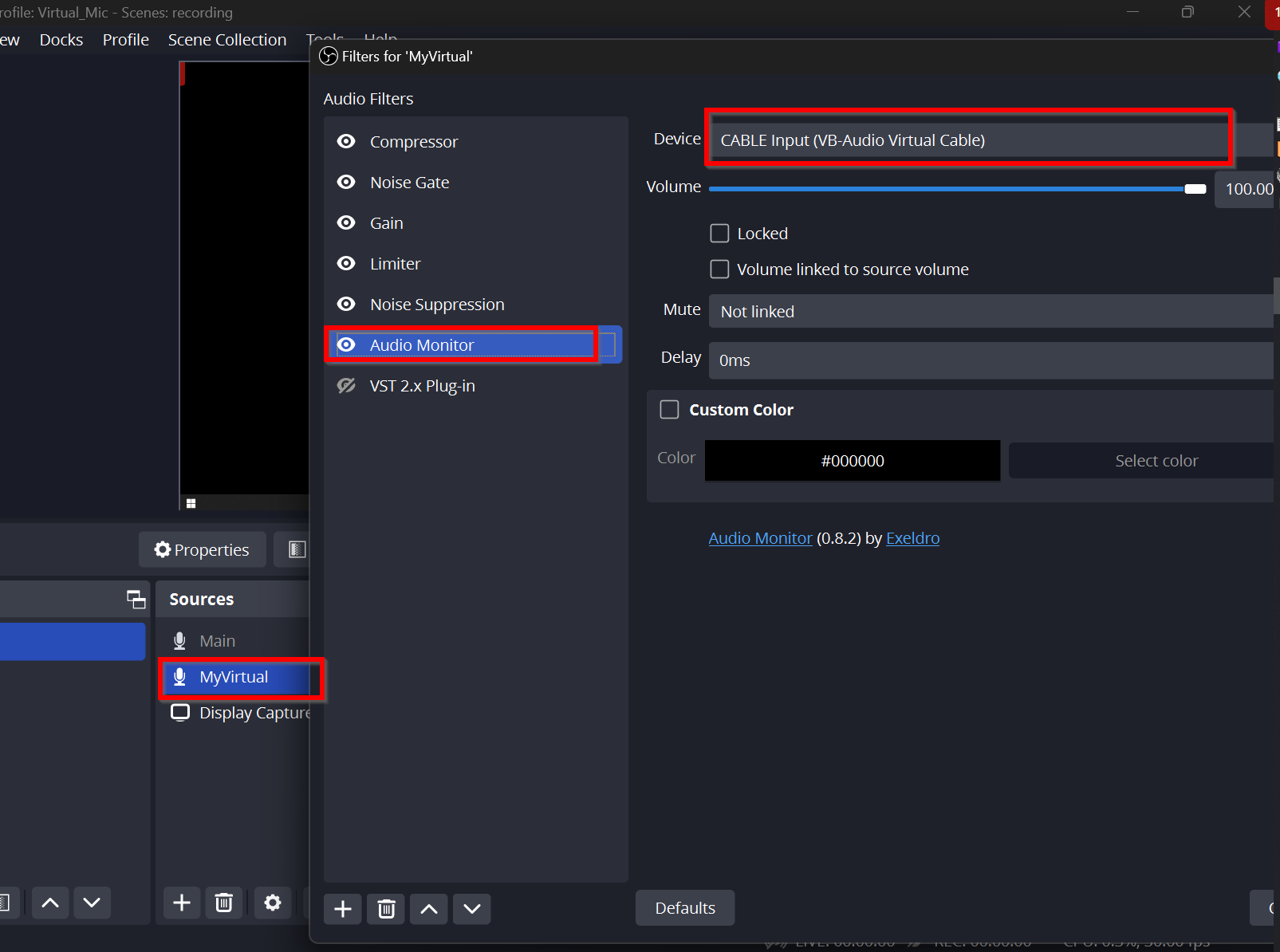Toggle visibility of Limiter filter

click(346, 264)
